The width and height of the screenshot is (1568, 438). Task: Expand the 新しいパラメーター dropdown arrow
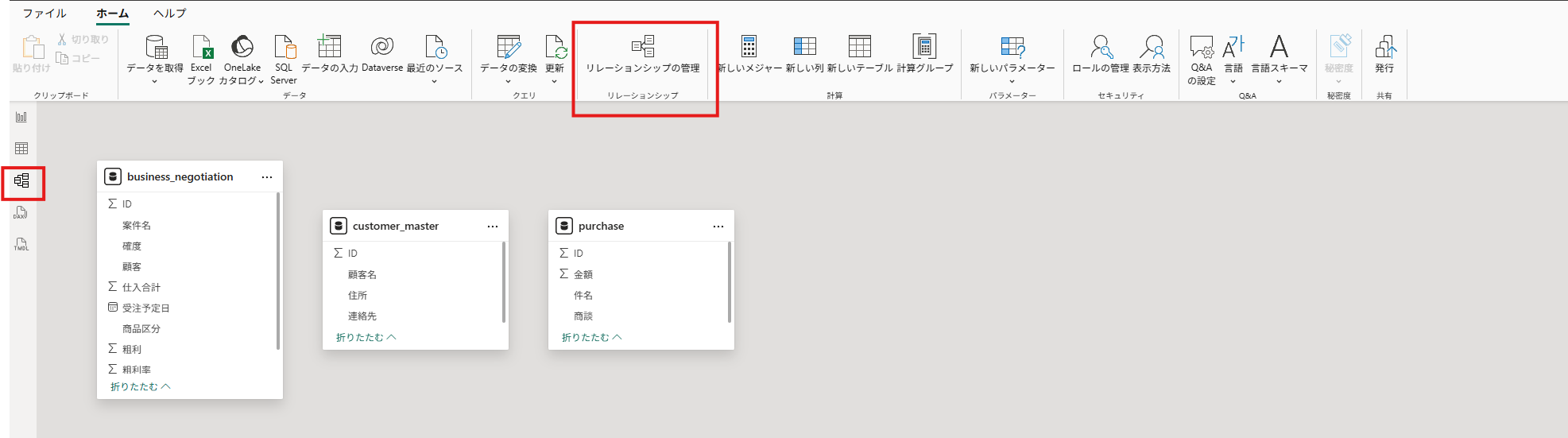(x=1012, y=81)
